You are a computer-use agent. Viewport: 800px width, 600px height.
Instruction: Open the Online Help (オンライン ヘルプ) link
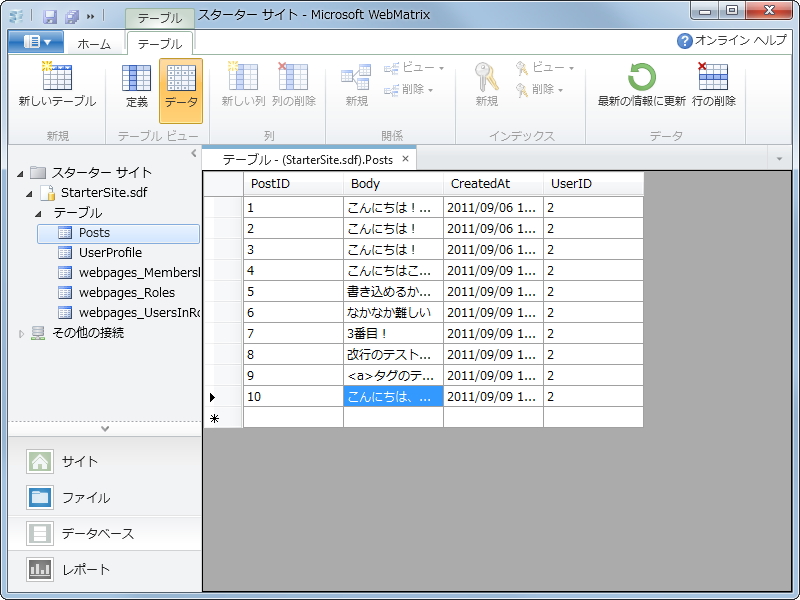[732, 40]
